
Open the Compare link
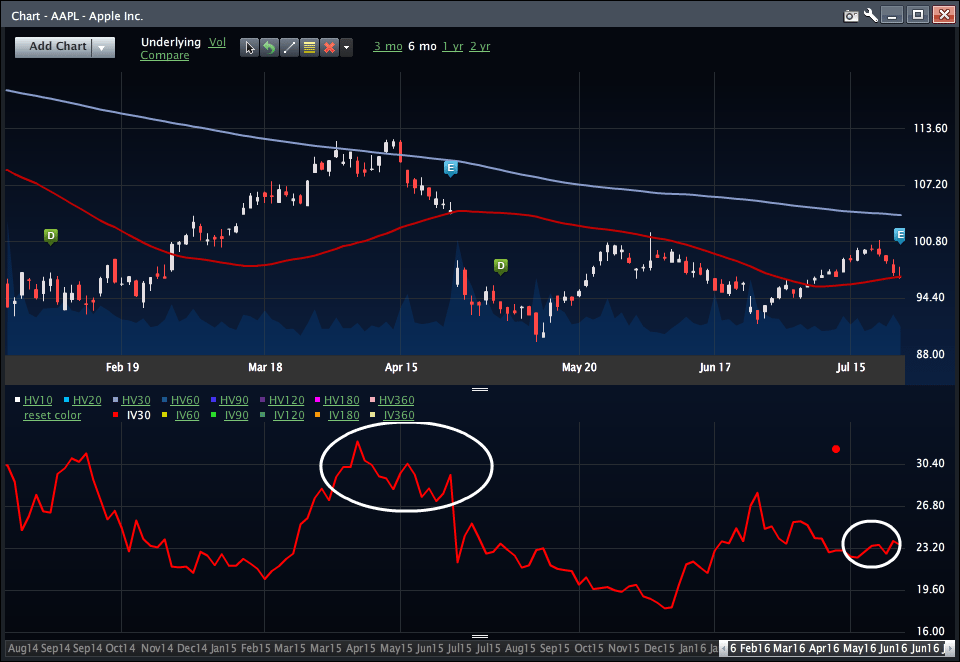coord(165,55)
